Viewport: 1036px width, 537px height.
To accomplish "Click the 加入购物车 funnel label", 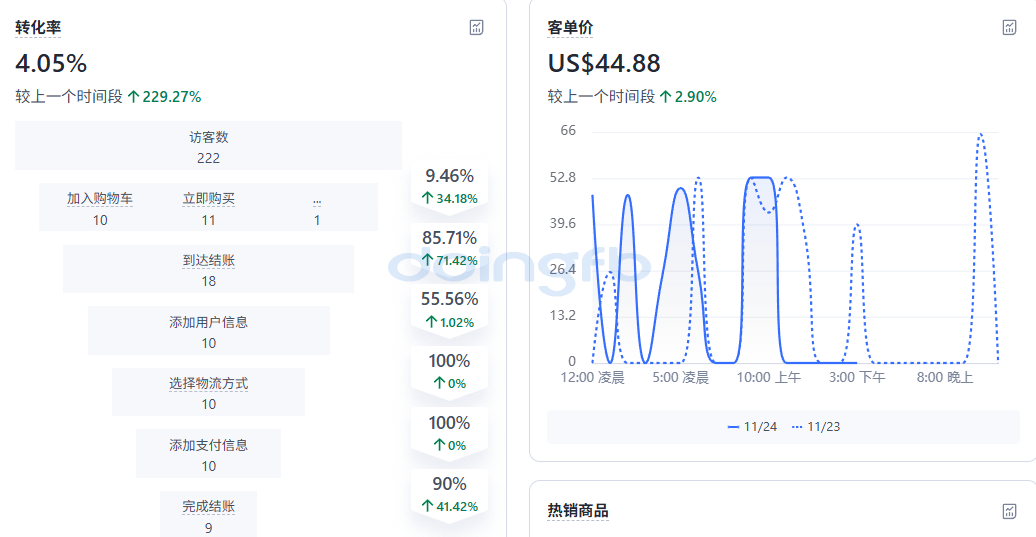I will [x=100, y=199].
